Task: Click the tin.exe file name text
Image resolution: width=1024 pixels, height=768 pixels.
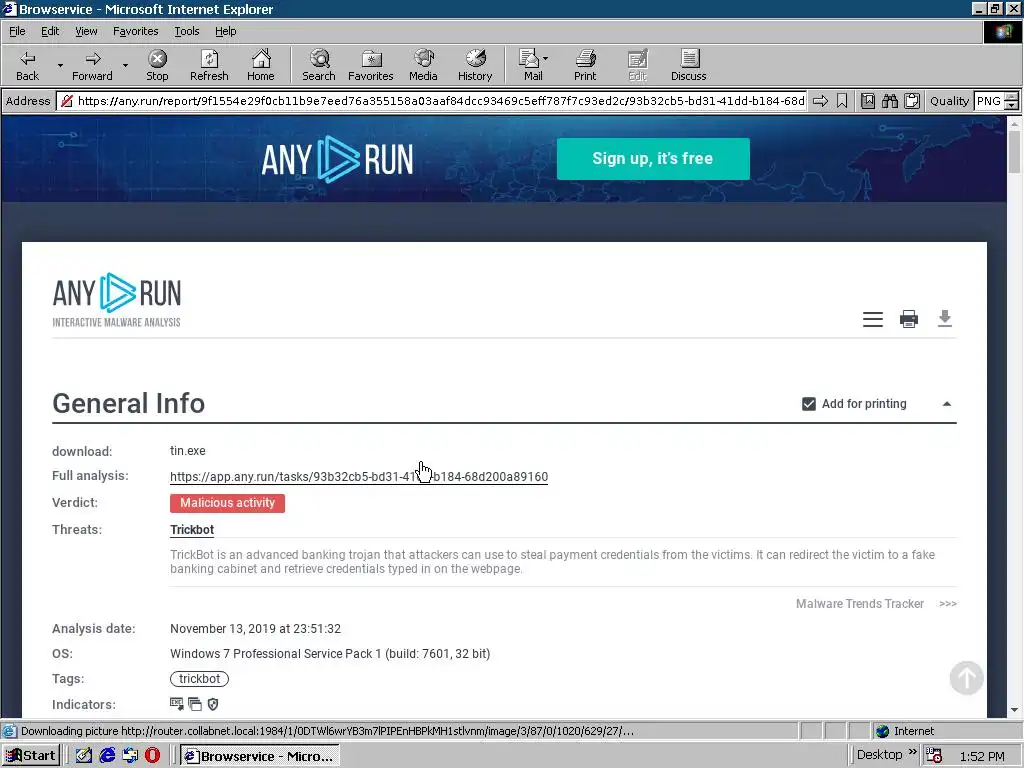Action: [x=187, y=451]
